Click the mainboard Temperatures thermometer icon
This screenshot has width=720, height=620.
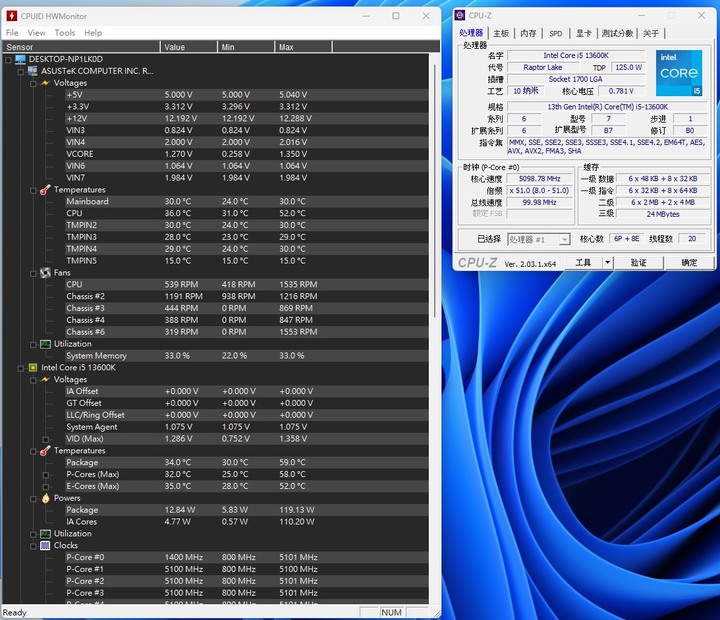[45, 190]
